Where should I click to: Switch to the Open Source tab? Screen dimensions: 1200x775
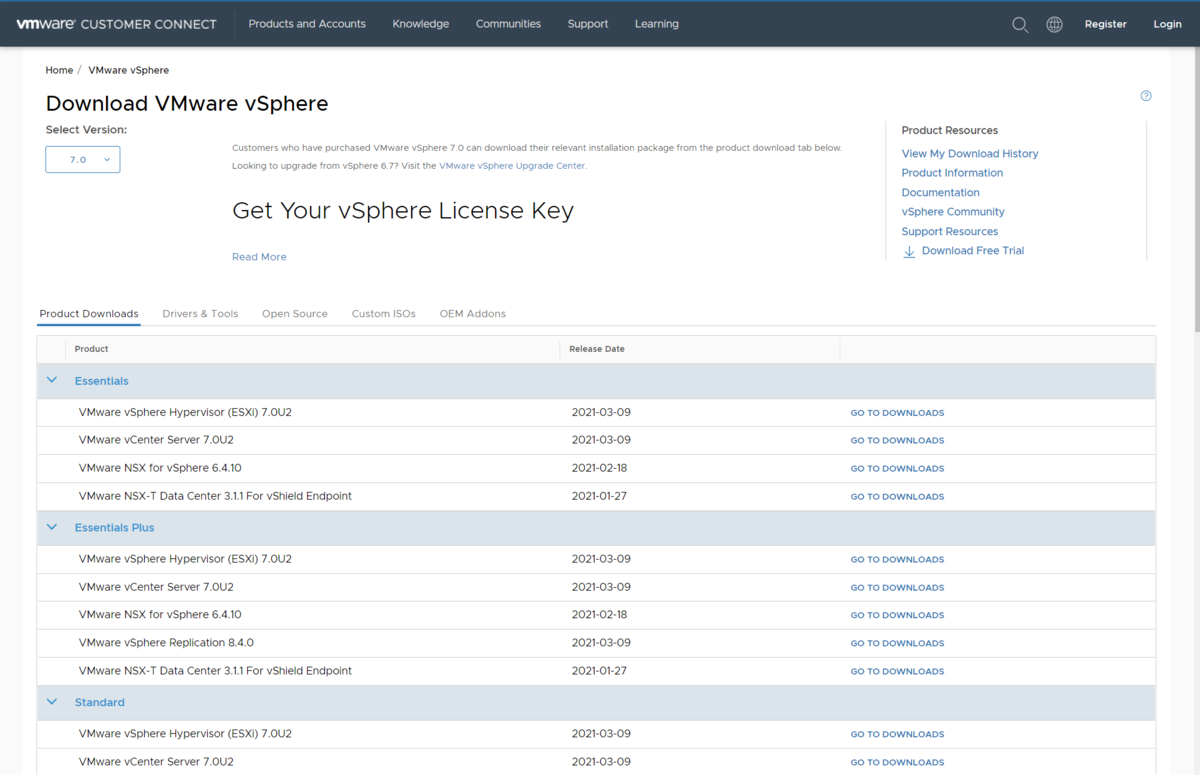pos(295,314)
